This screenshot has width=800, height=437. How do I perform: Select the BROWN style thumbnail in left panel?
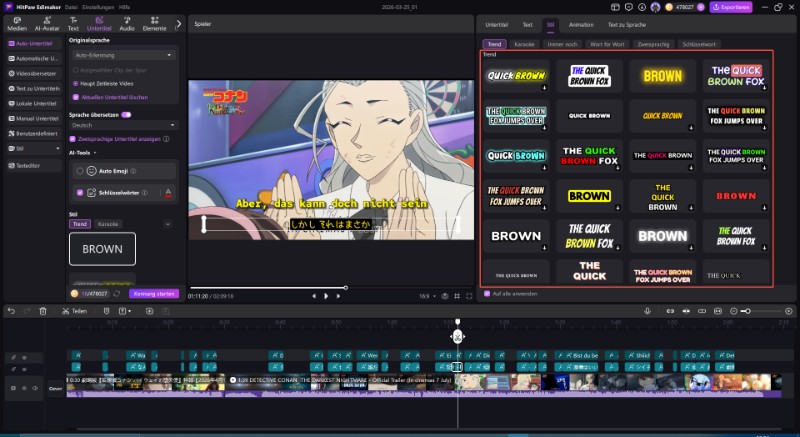point(103,249)
